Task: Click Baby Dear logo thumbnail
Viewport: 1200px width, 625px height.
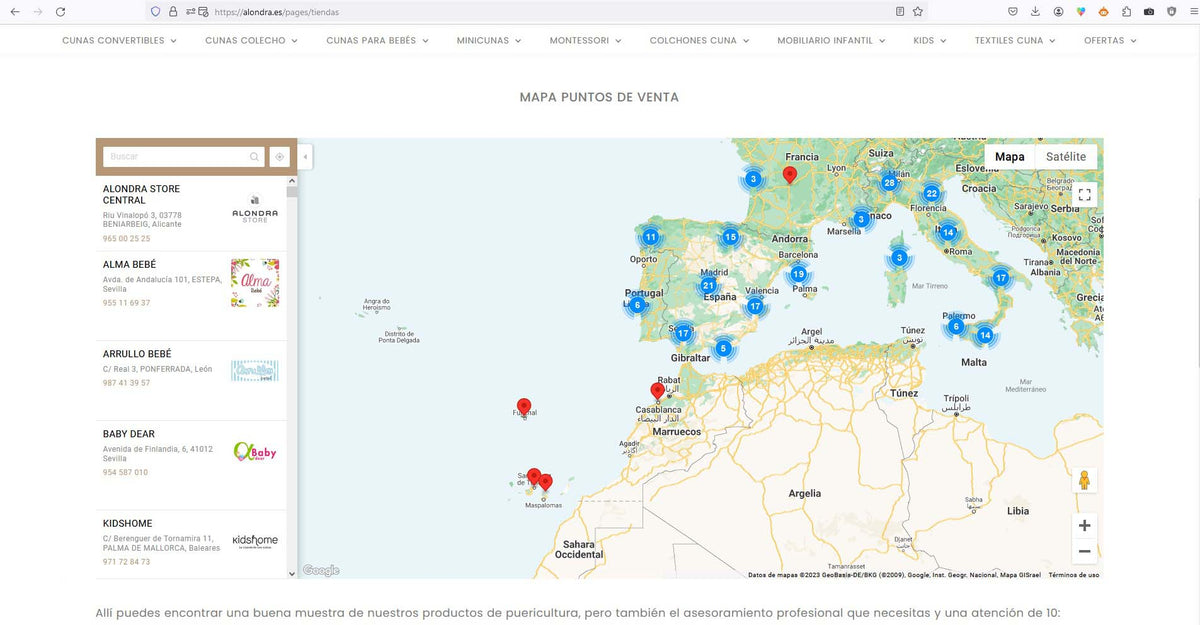Action: 255,452
